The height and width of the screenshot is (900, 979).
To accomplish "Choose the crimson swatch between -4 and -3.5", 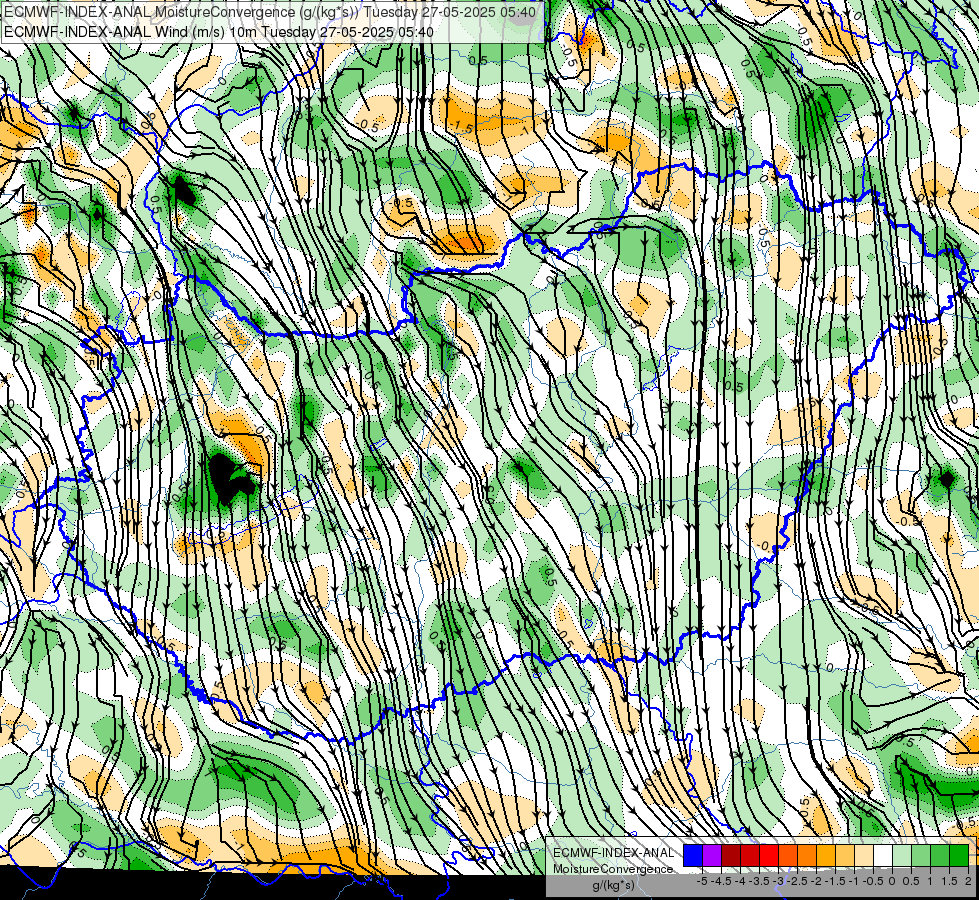I will pos(750,856).
